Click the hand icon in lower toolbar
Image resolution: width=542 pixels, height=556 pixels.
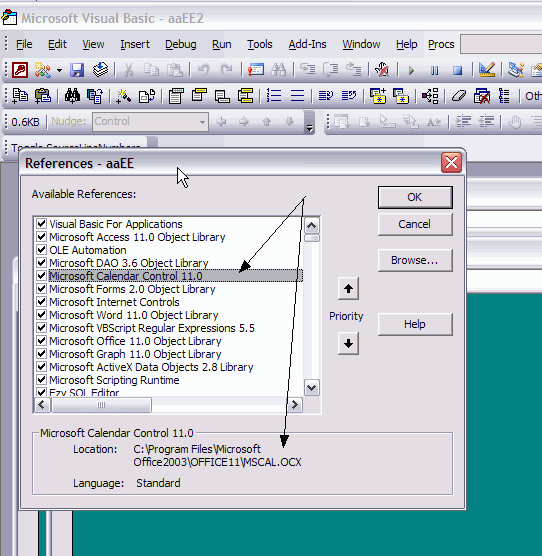point(514,122)
